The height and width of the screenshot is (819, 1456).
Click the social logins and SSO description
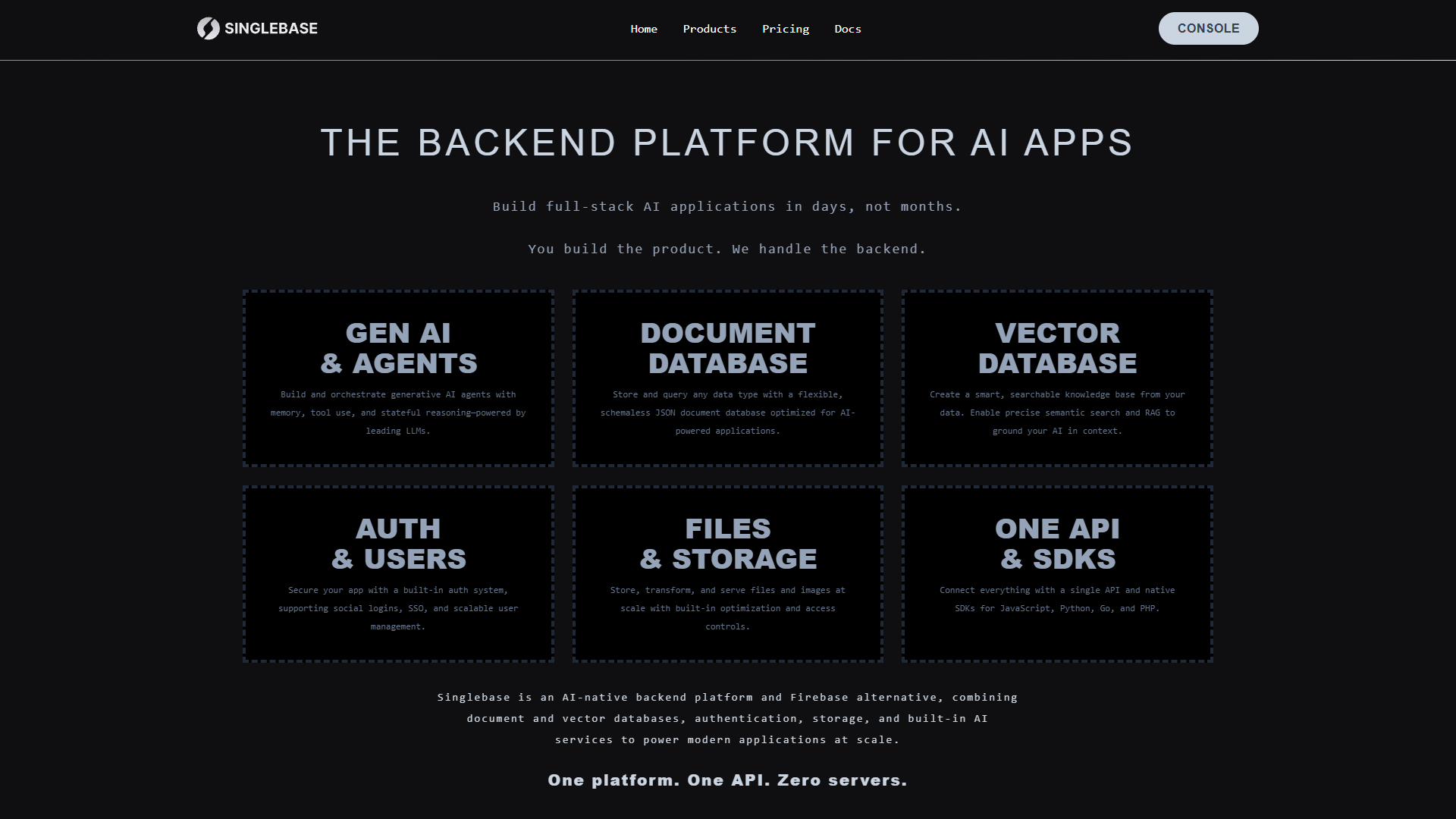click(398, 608)
